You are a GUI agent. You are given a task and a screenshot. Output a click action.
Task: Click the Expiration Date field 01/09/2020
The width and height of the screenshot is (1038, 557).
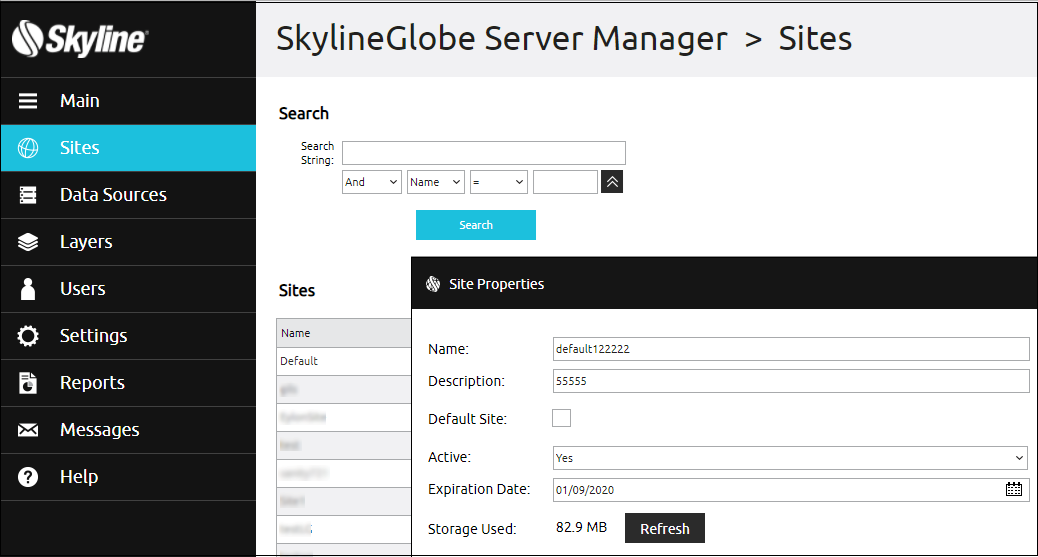coord(790,489)
